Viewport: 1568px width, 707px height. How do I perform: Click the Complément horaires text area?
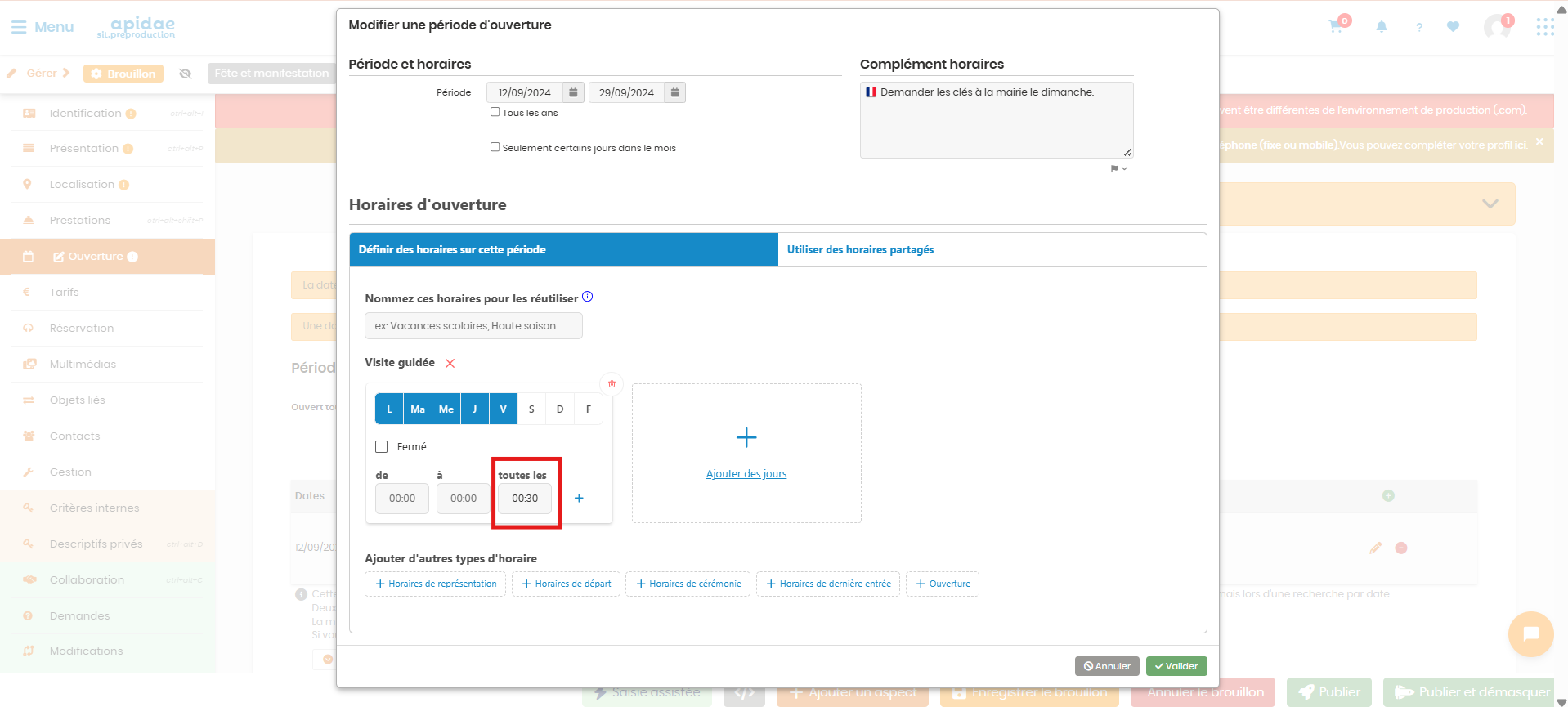[997, 119]
